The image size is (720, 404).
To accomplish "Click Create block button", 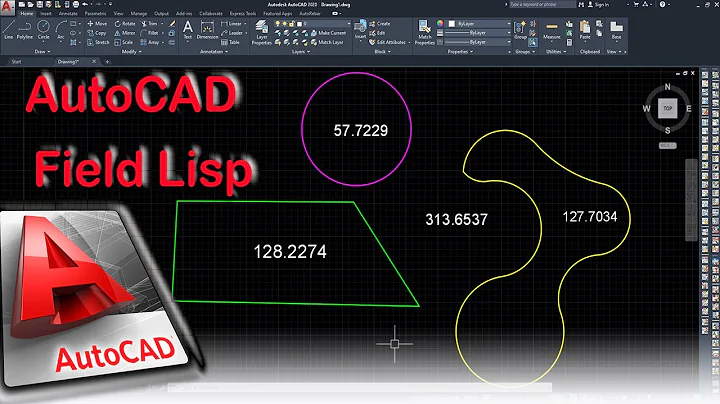I will click(380, 23).
